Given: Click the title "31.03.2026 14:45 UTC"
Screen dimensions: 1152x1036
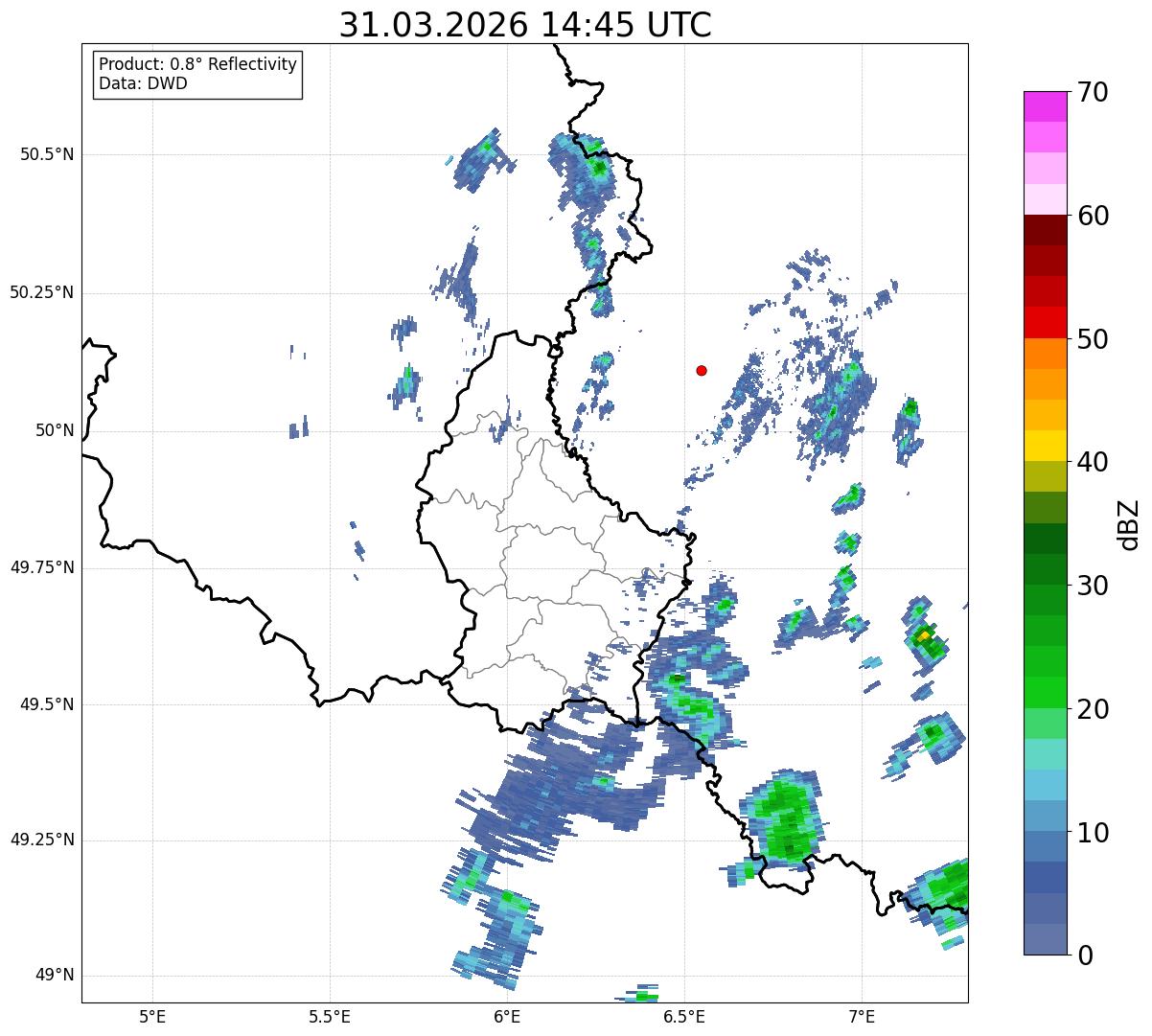Looking at the screenshot, I should coord(525,25).
